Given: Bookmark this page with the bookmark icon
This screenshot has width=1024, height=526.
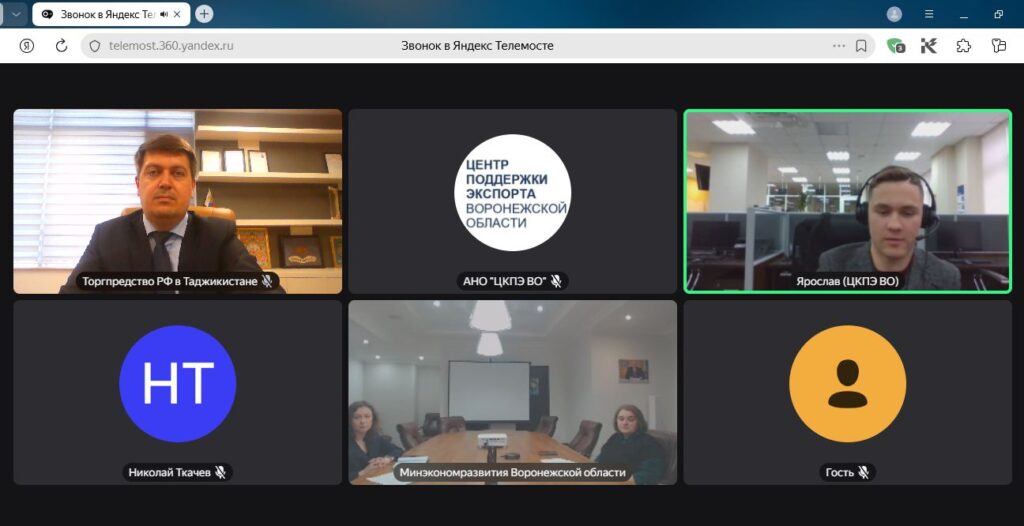Looking at the screenshot, I should [861, 45].
